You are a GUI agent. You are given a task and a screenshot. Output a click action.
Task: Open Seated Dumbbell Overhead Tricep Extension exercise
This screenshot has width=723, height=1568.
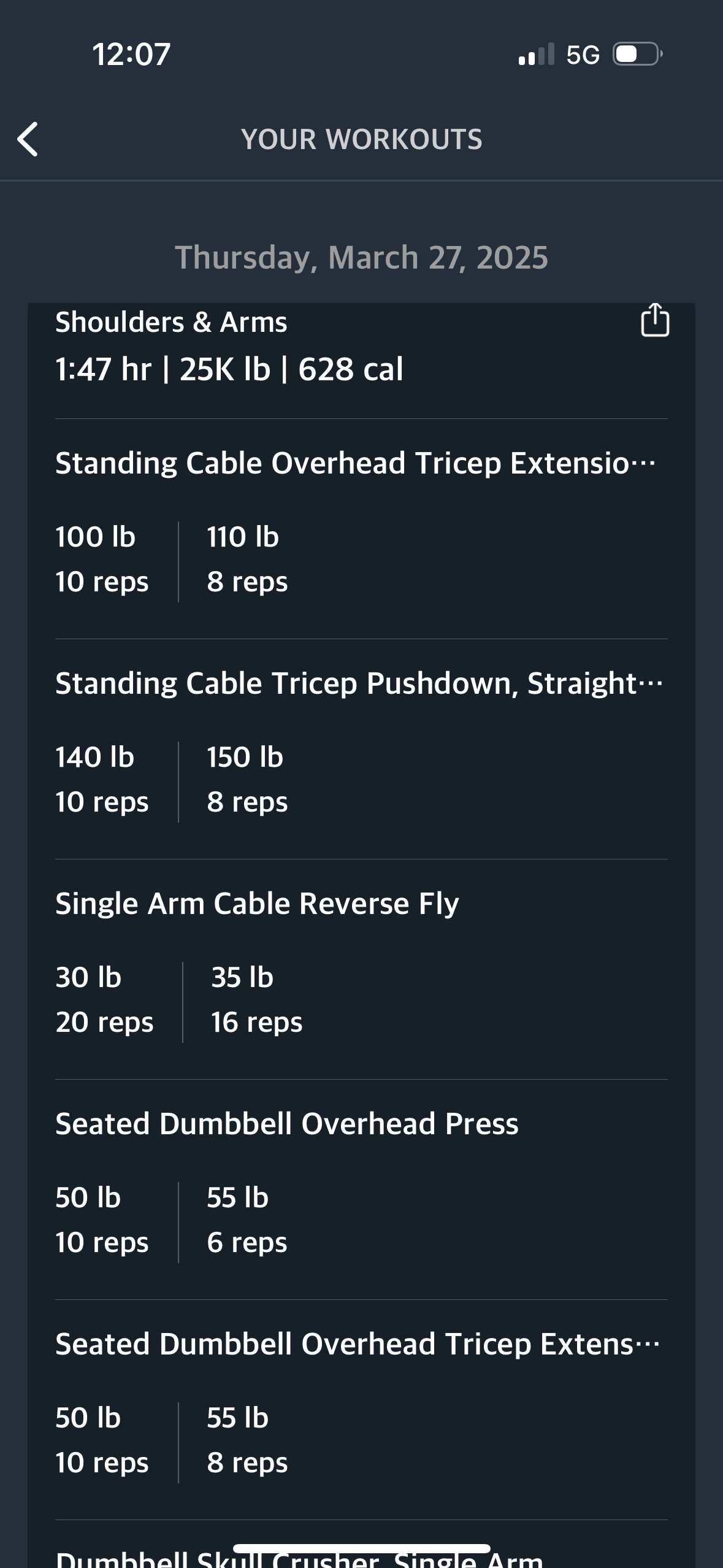358,1343
